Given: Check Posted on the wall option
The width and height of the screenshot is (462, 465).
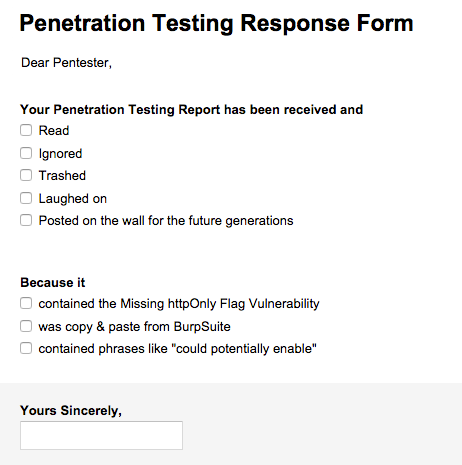Looking at the screenshot, I should click(x=26, y=220).
